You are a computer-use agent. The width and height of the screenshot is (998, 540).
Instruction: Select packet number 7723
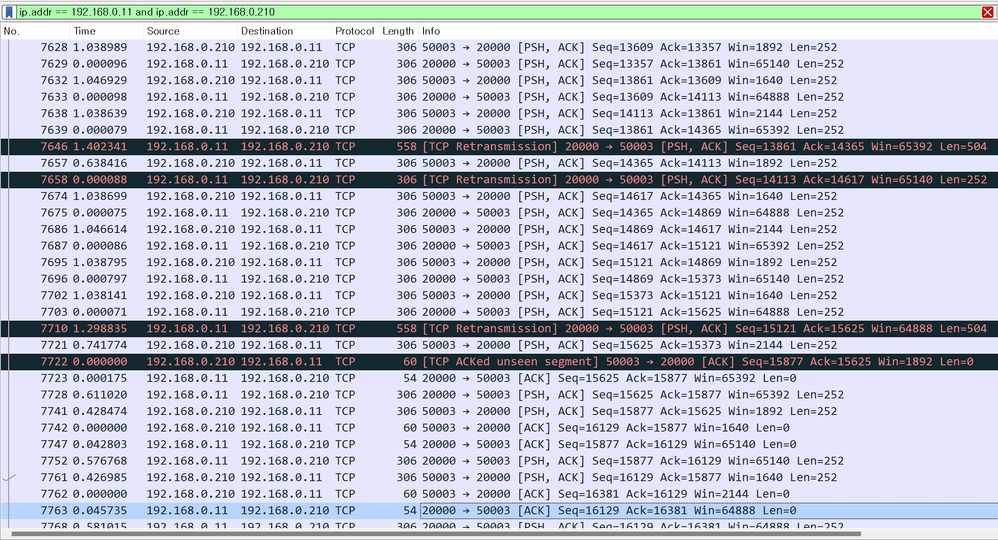click(x=499, y=378)
